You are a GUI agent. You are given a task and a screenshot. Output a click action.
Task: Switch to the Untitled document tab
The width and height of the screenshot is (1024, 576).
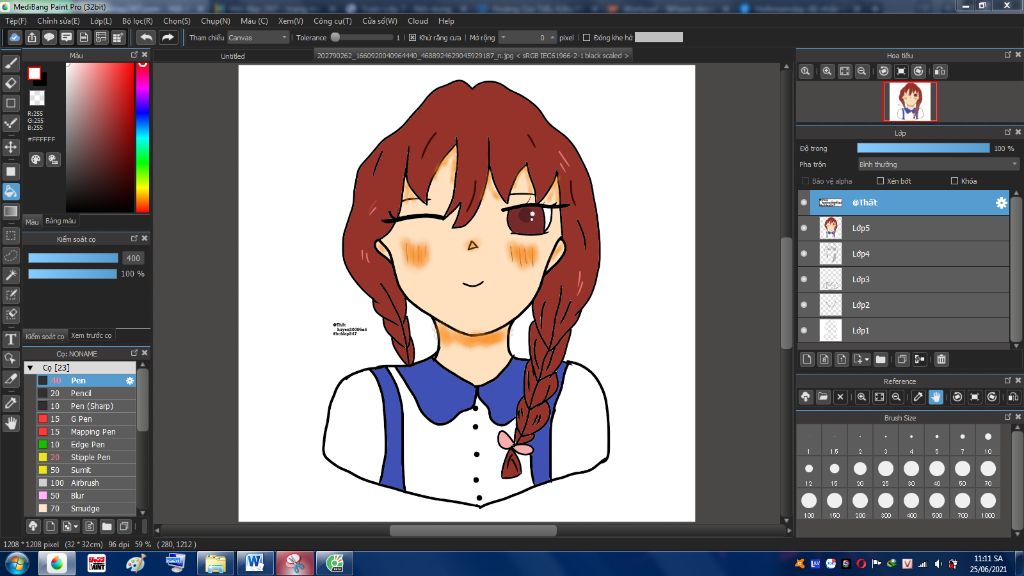pos(232,56)
